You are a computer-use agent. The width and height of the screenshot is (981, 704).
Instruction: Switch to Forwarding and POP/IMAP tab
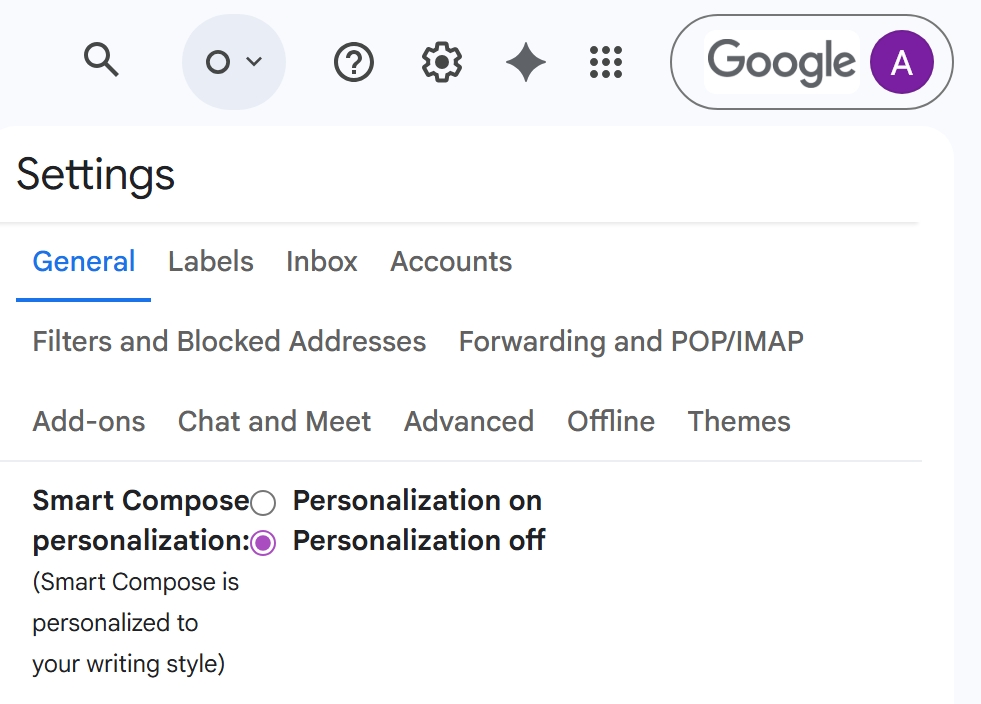631,342
